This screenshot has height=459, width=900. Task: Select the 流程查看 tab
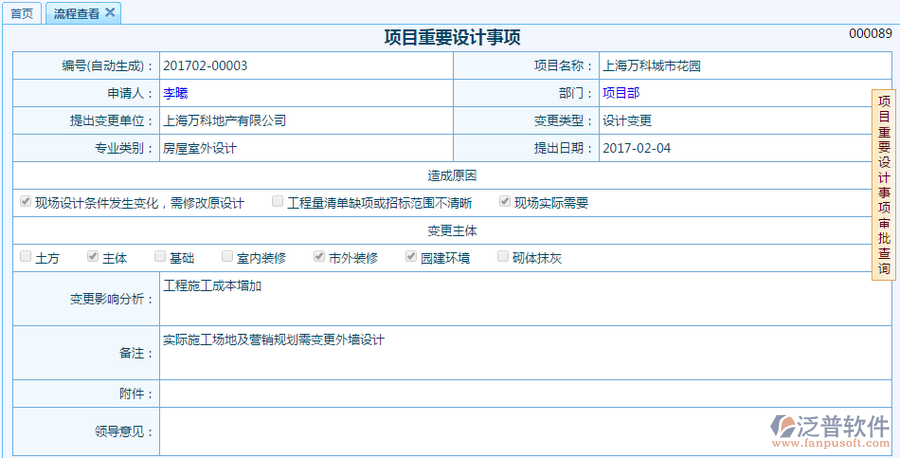point(76,13)
